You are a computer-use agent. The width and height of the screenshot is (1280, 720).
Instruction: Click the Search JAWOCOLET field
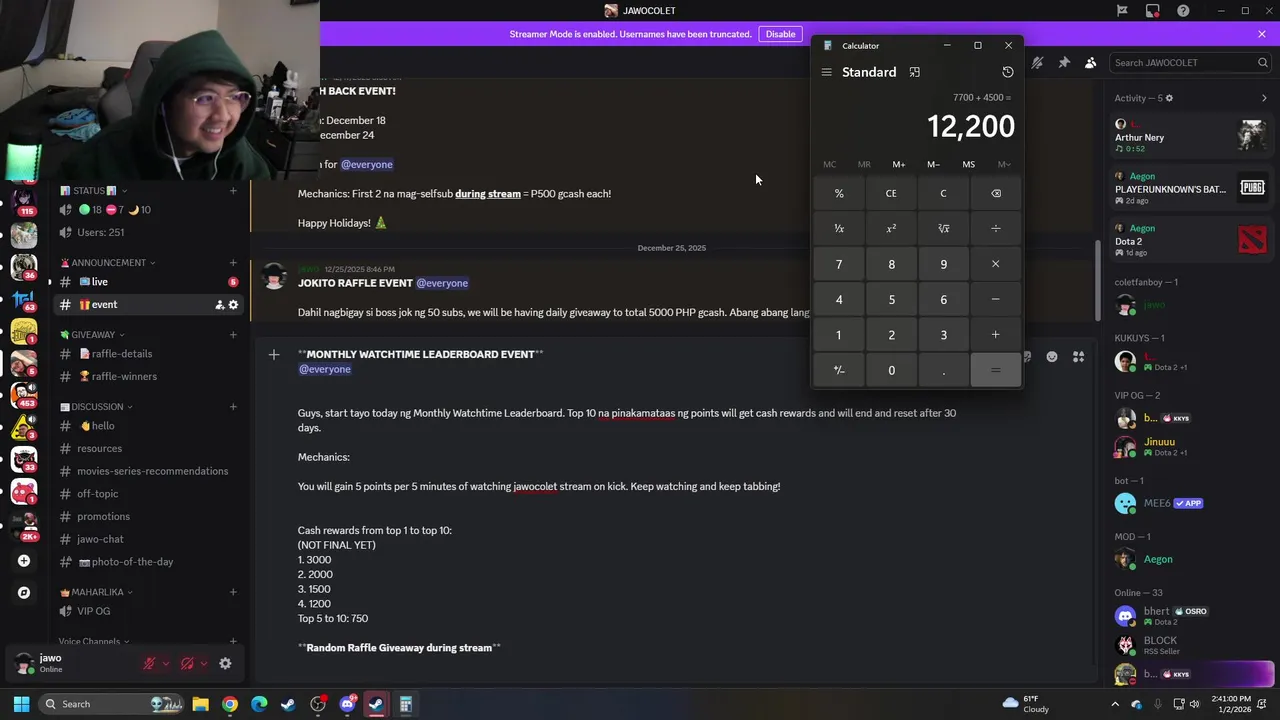click(1190, 62)
